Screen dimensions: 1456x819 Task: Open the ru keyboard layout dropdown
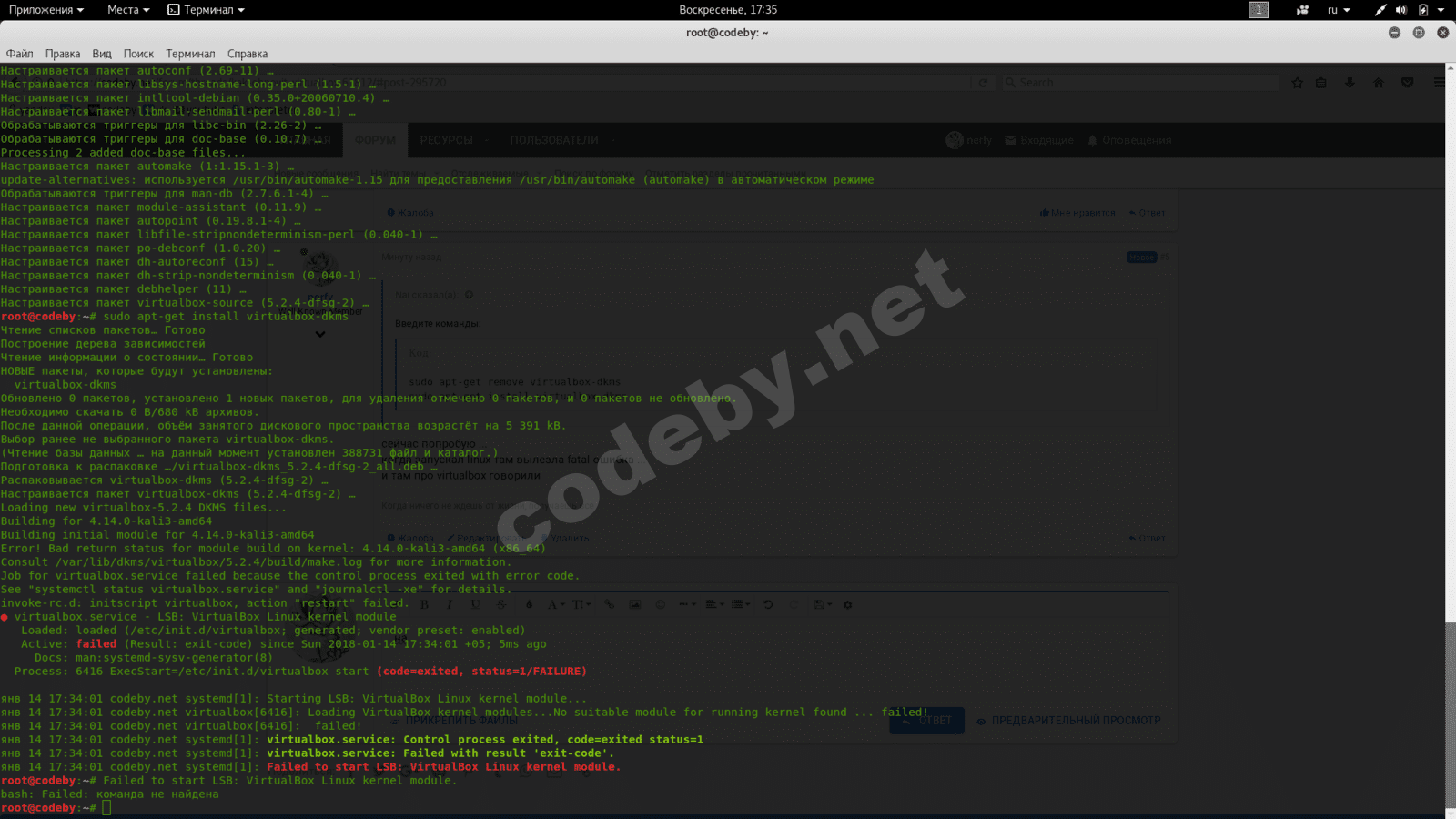[1338, 10]
